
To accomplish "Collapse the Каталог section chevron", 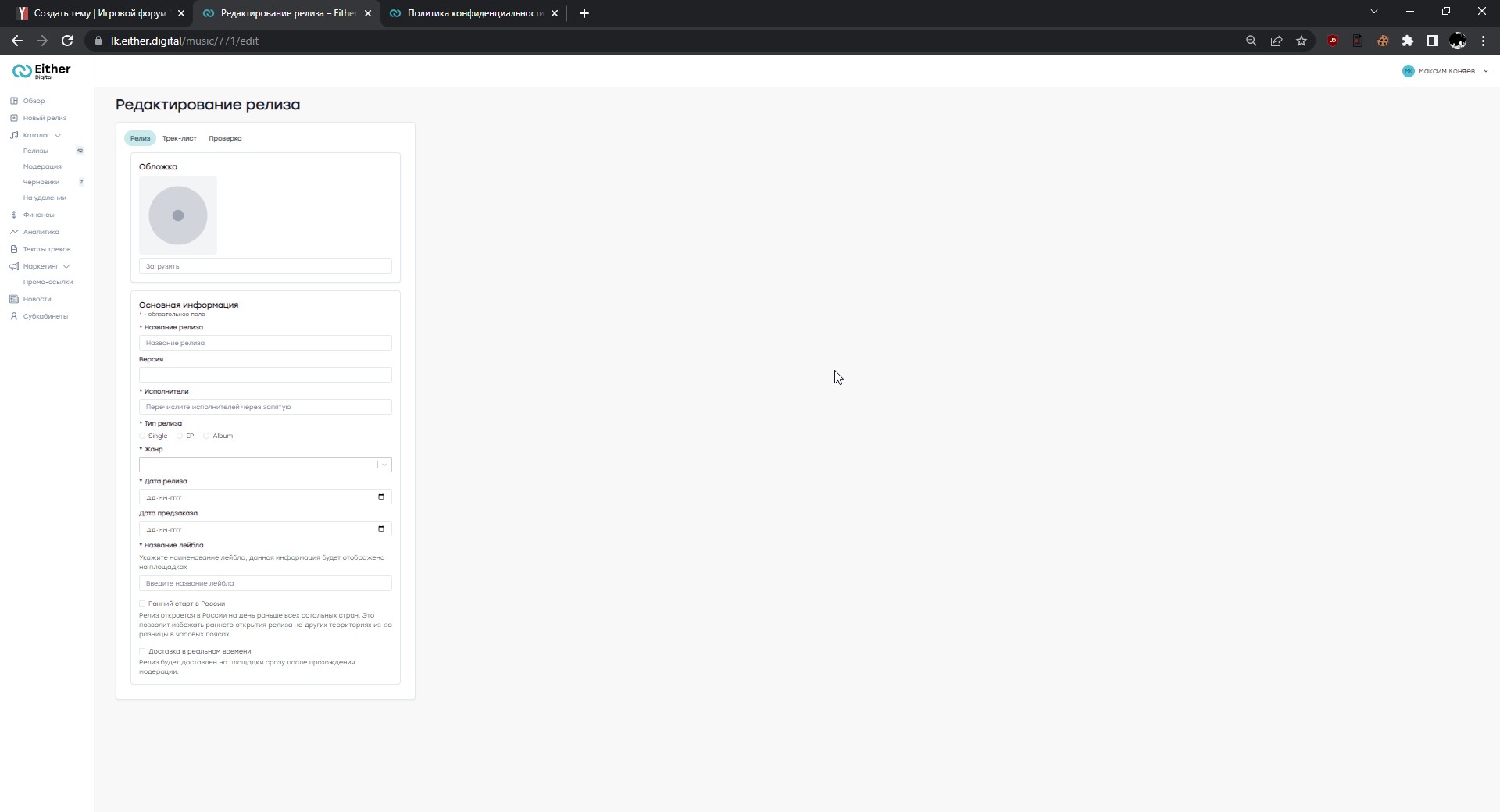I will tap(58, 135).
